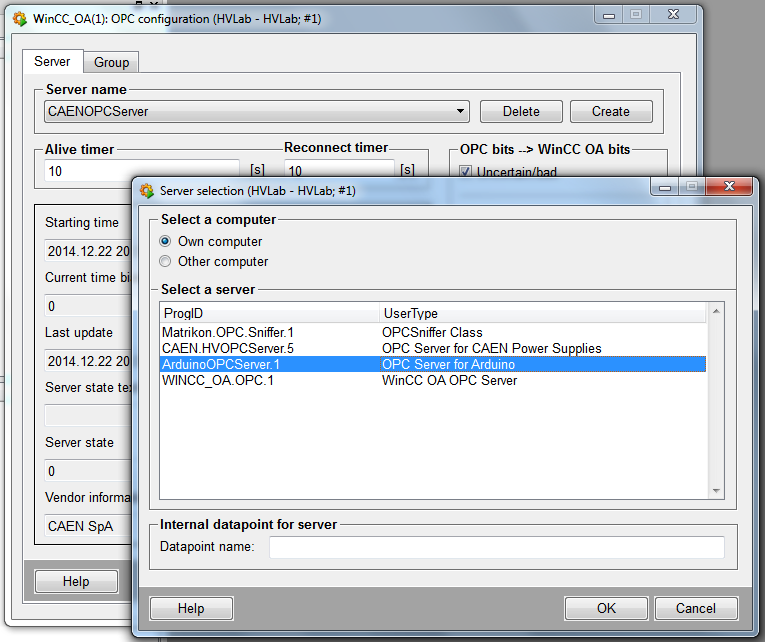Viewport: 765px width, 642px height.
Task: Click WinCC OA OPC Server user type cell
Action: tap(449, 381)
